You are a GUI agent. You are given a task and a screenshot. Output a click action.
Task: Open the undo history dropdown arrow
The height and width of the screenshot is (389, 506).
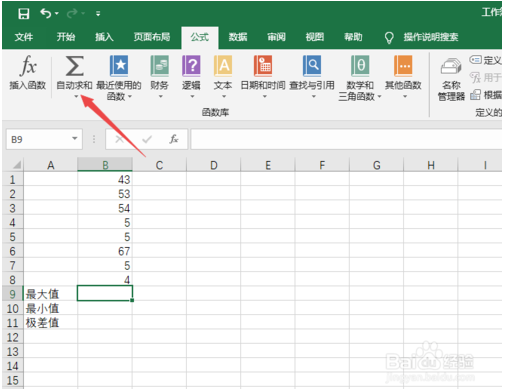point(57,14)
